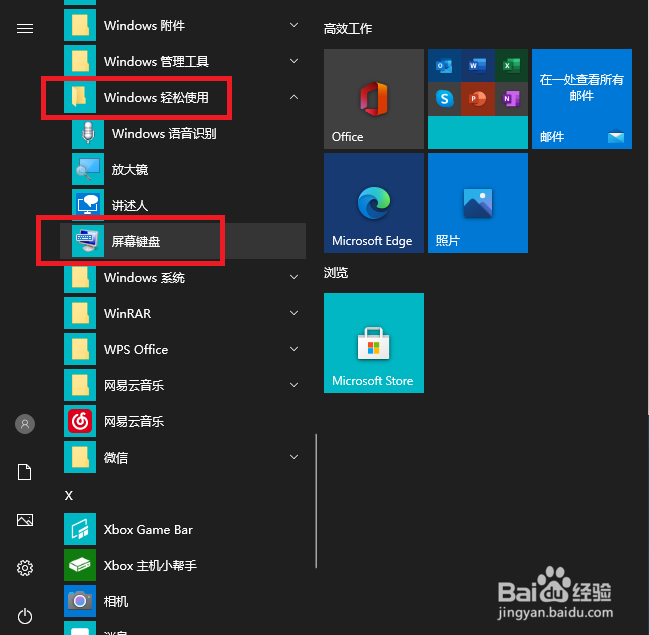Select Windows 管理工具 folder label

(156, 62)
